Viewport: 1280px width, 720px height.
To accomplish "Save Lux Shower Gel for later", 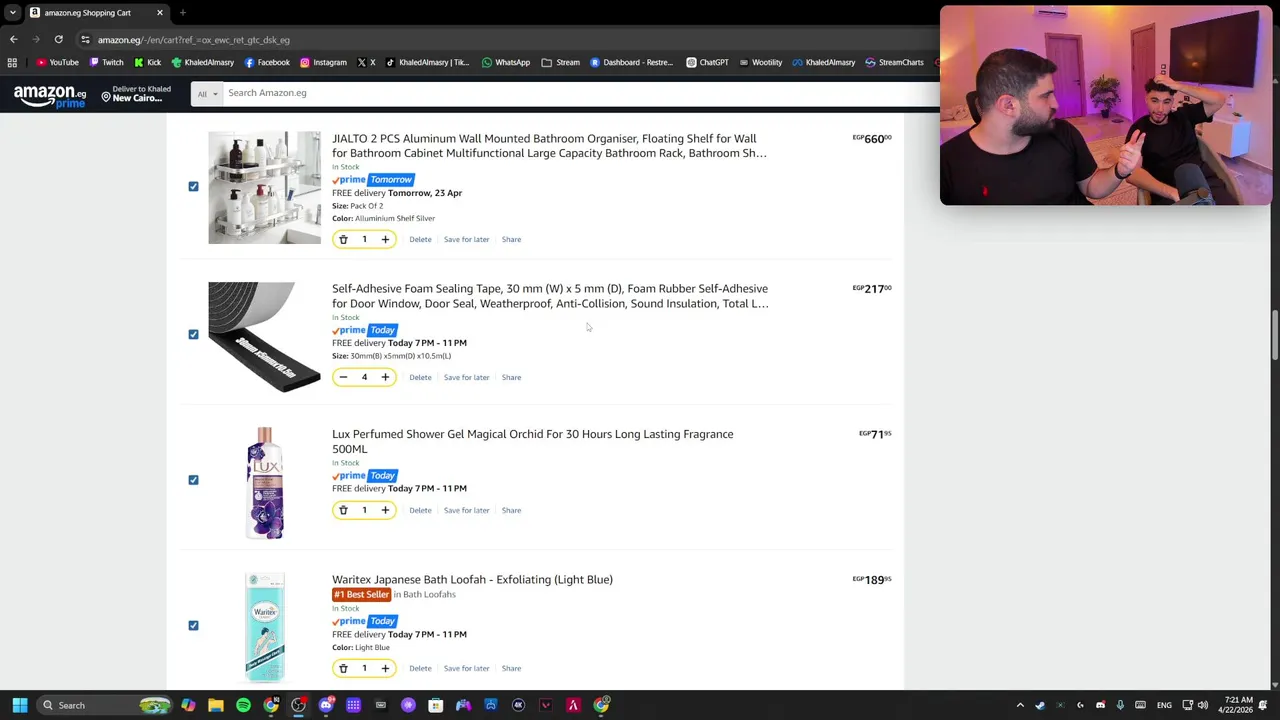I will [466, 510].
